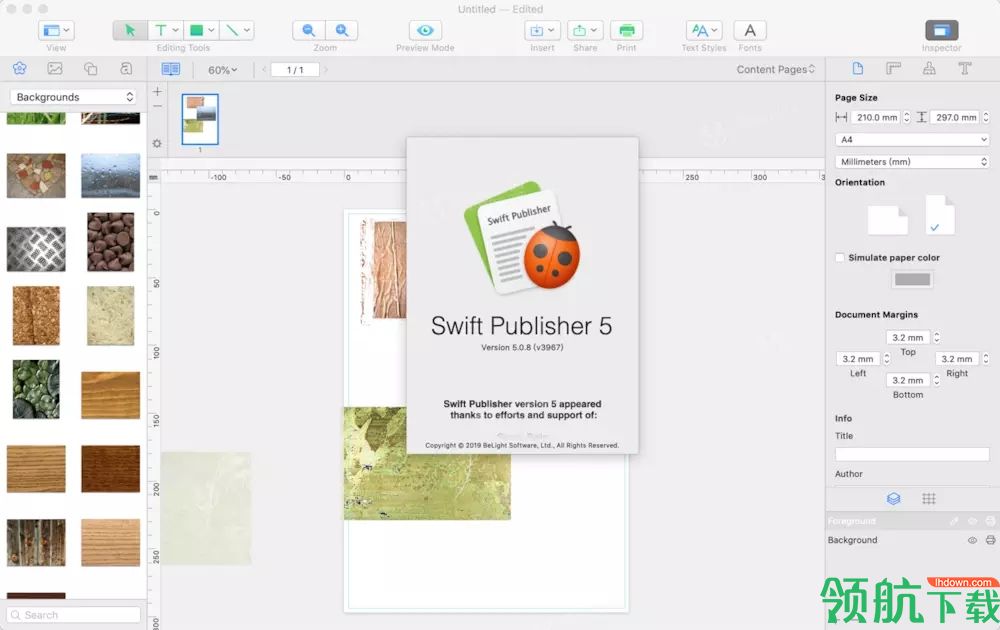Show the grid options icon in inspector
Image resolution: width=1000 pixels, height=630 pixels.
(929, 499)
